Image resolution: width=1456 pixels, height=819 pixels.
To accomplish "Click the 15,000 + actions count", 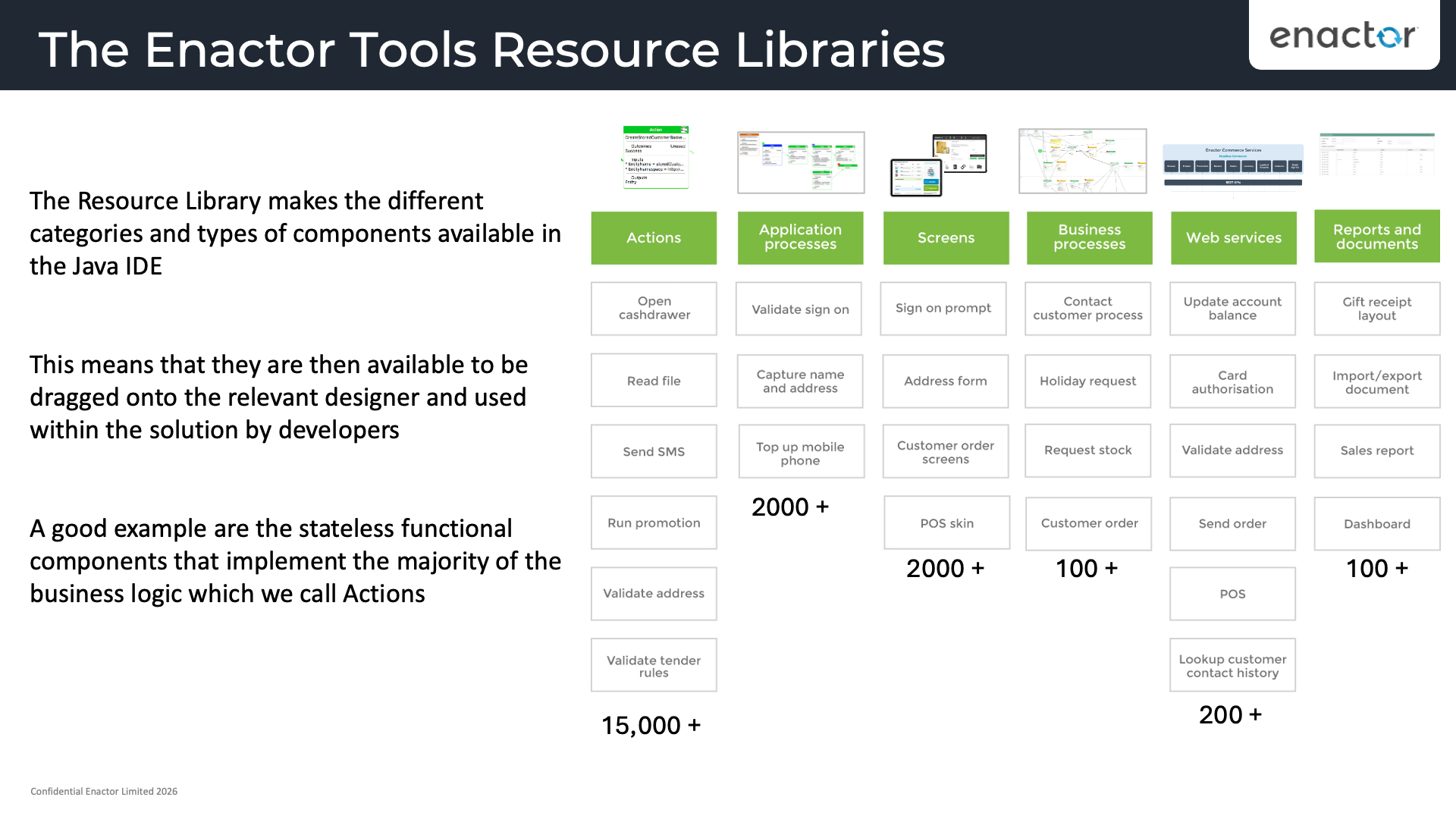I will (x=651, y=726).
